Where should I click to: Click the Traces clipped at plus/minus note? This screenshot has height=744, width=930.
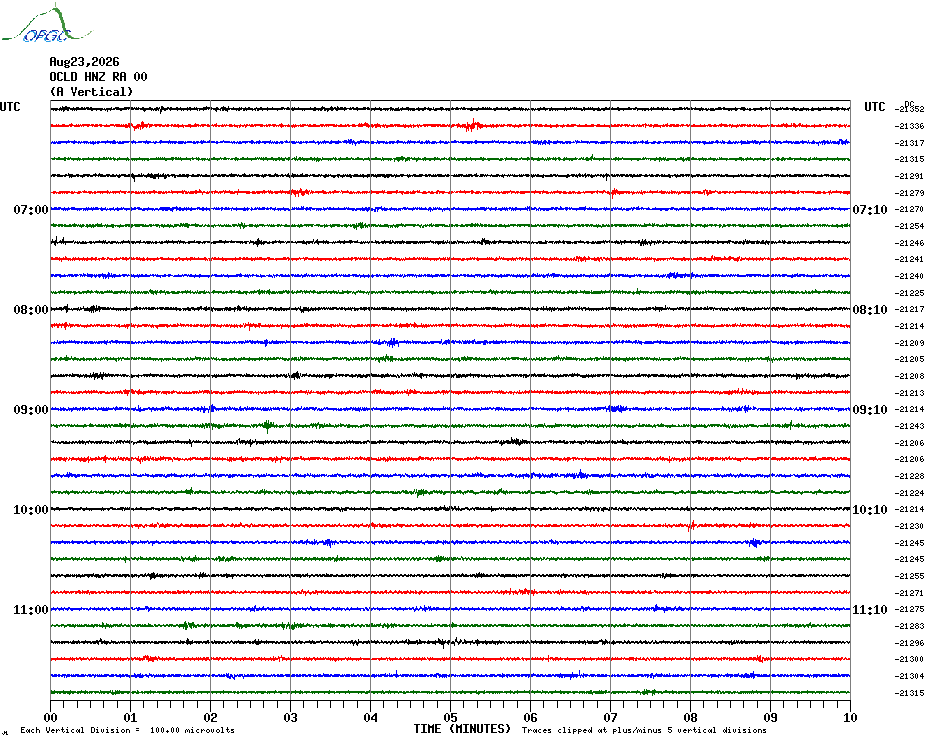(644, 730)
